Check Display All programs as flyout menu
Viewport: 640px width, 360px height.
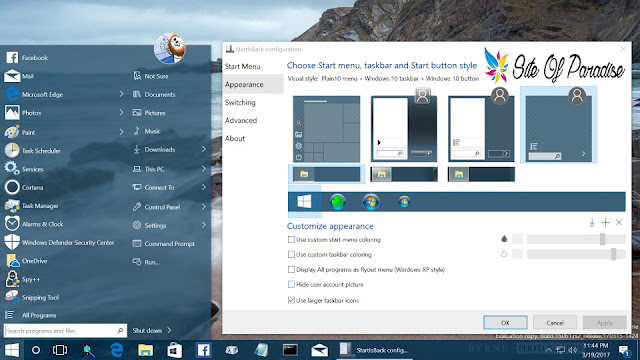click(x=291, y=269)
